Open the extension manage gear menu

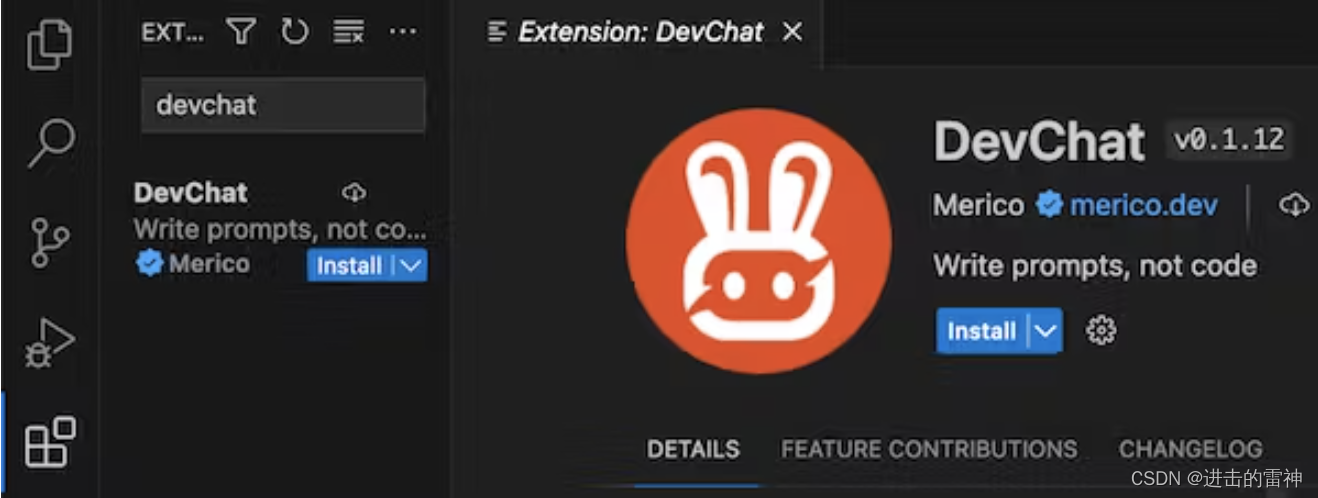pos(1101,331)
